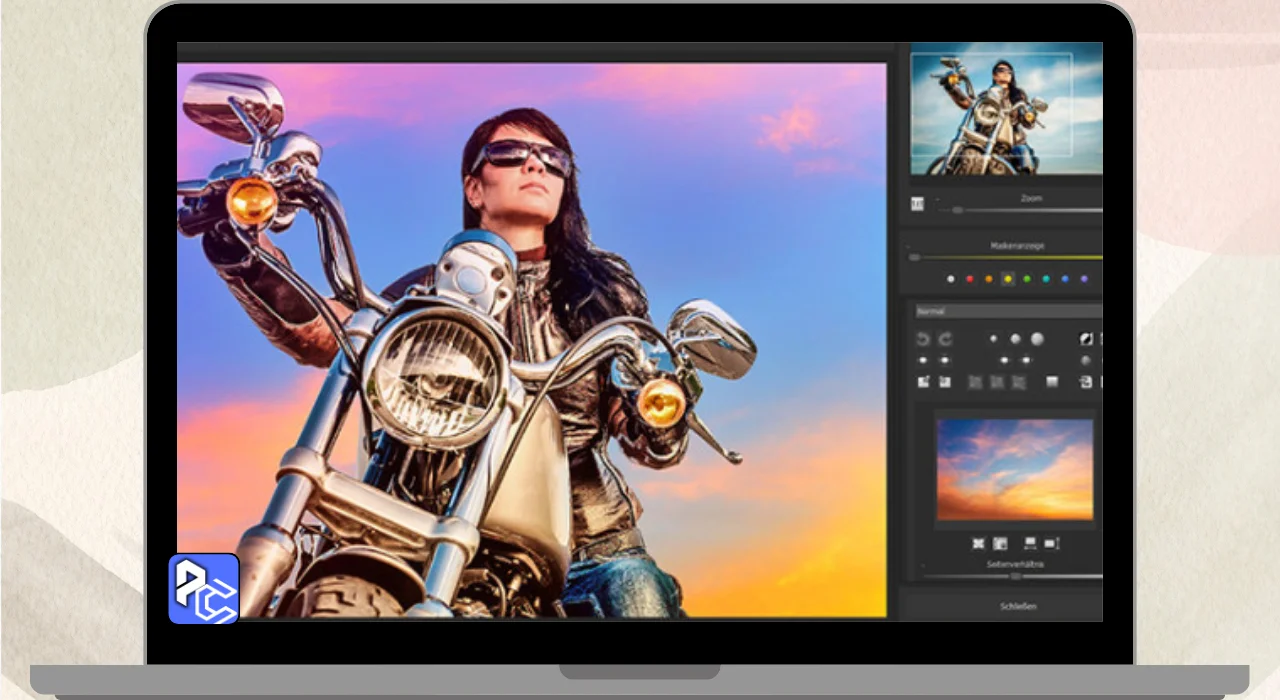Screen dimensions: 1280x700
Task: Select the sunset sky preview thumbnail
Action: [x=1015, y=469]
